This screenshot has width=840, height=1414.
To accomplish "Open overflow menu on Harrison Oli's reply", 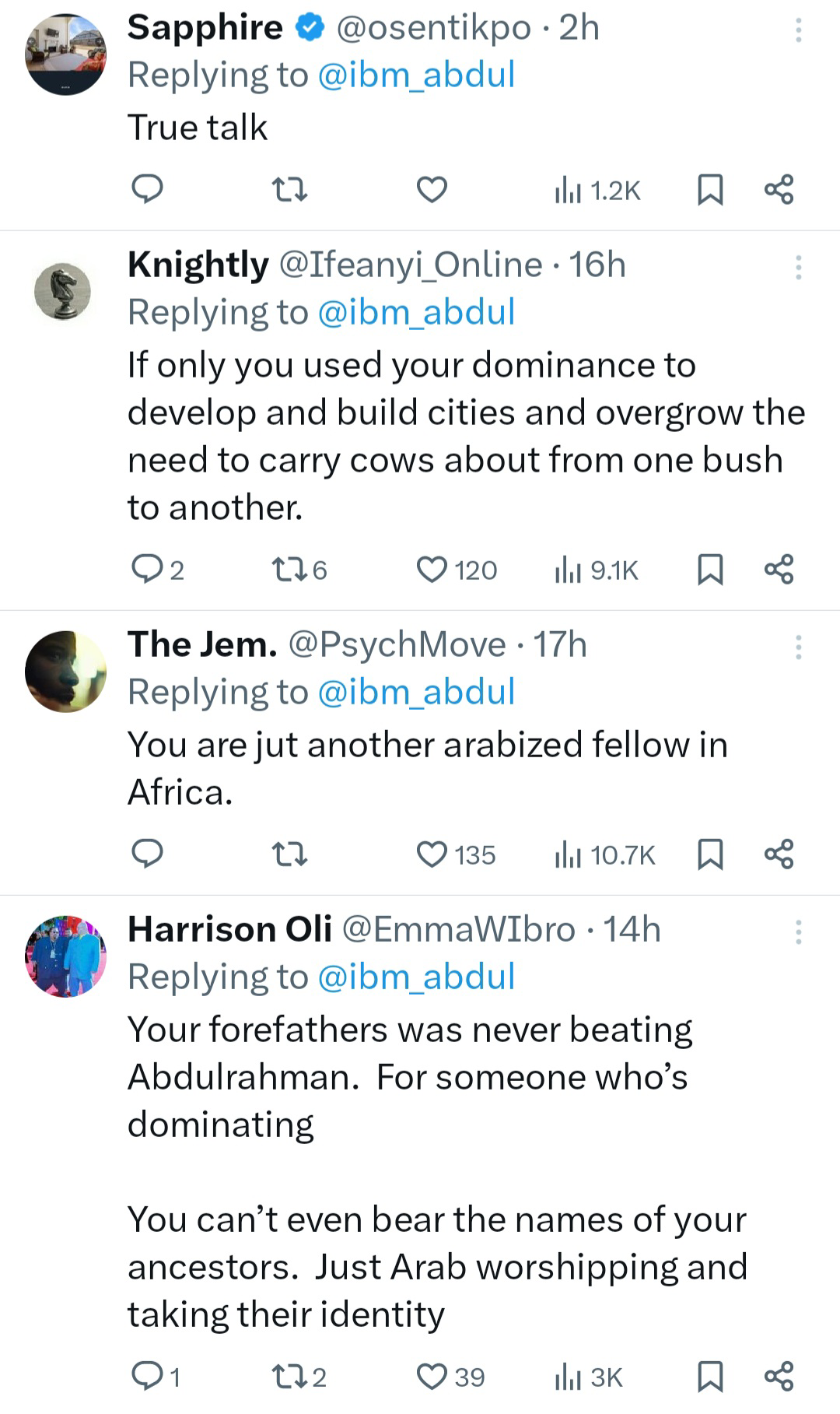I will tap(798, 932).
